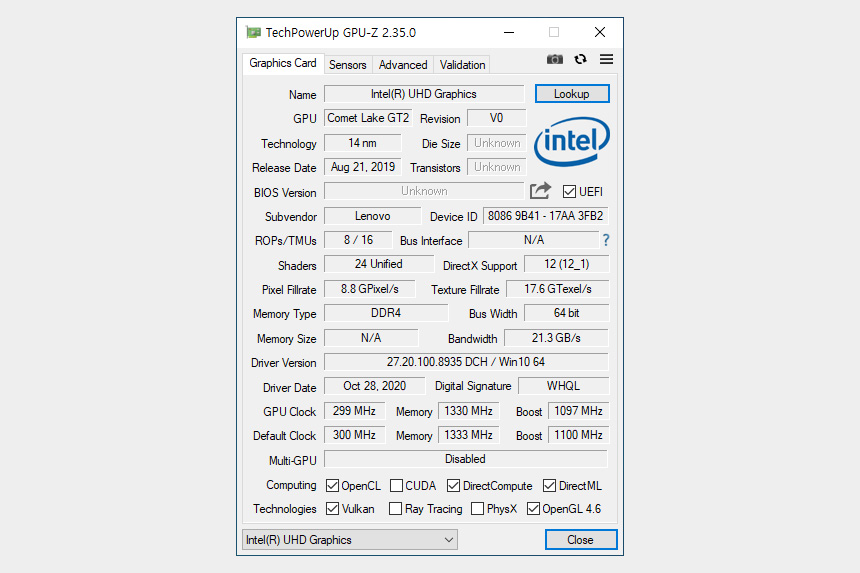Image resolution: width=860 pixels, height=573 pixels.
Task: Toggle the UEFI checkbox
Action: tap(569, 191)
